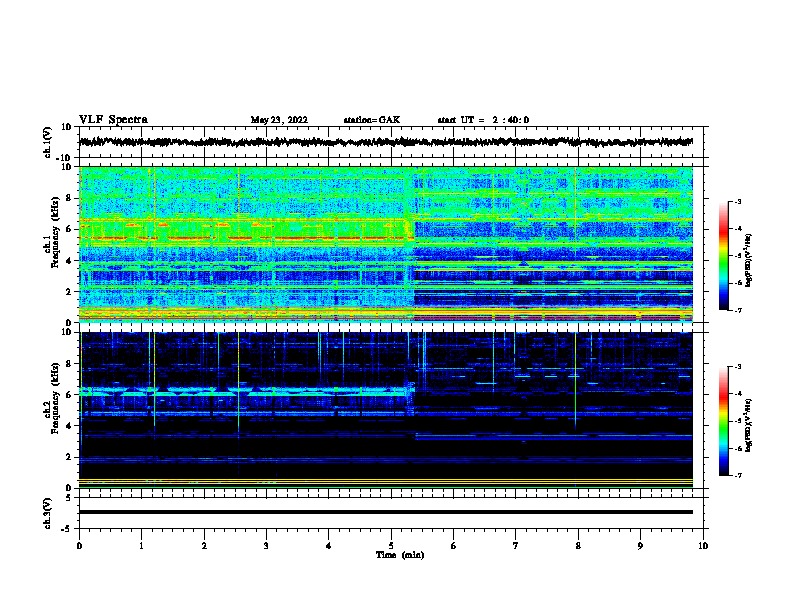Click the "VLF Spectra" plot title
This screenshot has width=792, height=612.
point(113,120)
